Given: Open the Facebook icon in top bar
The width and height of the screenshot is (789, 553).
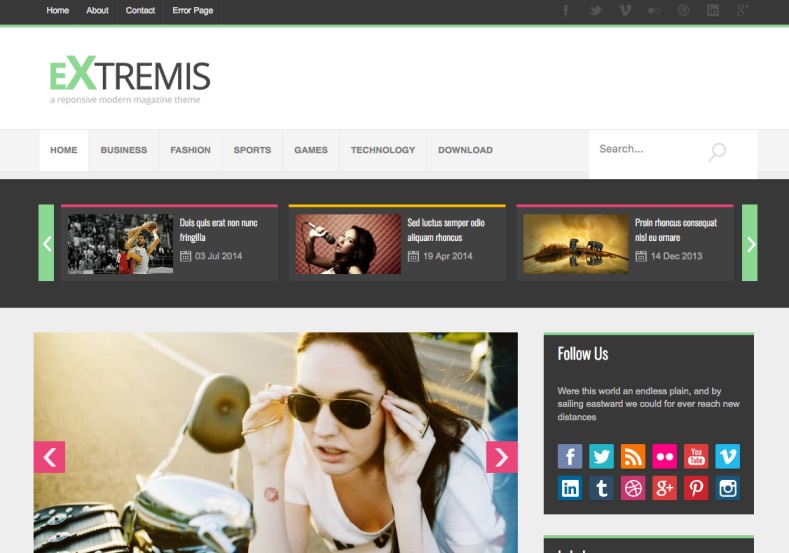Looking at the screenshot, I should pyautogui.click(x=566, y=11).
